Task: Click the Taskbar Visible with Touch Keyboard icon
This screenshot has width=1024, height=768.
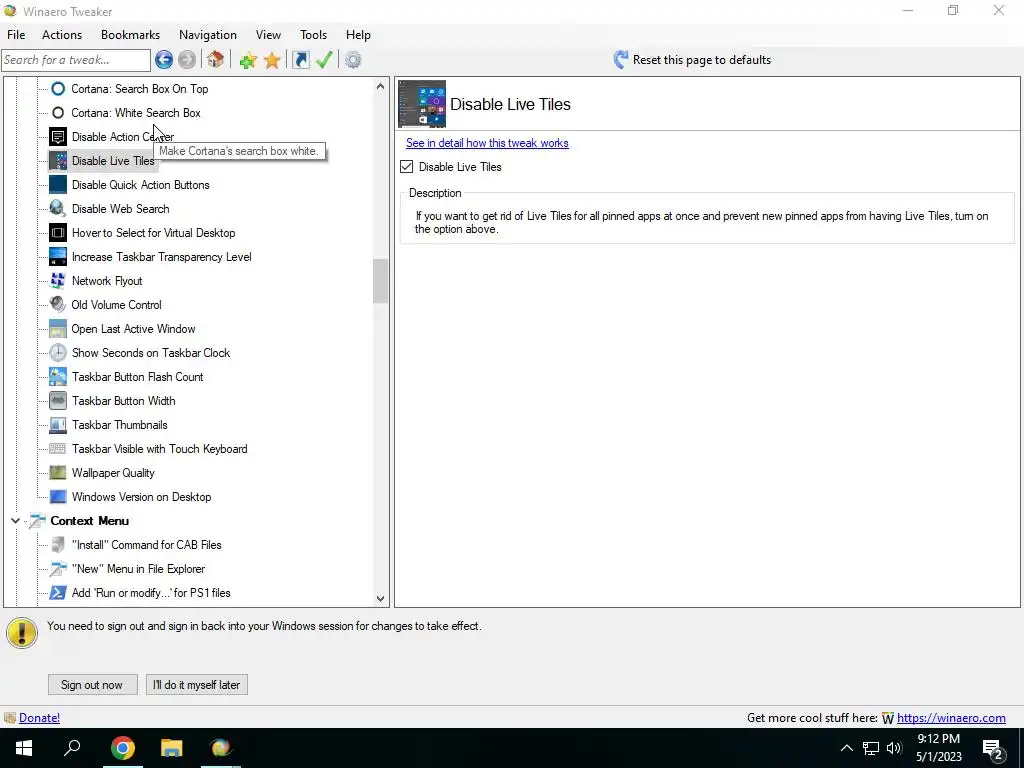Action: pos(58,449)
